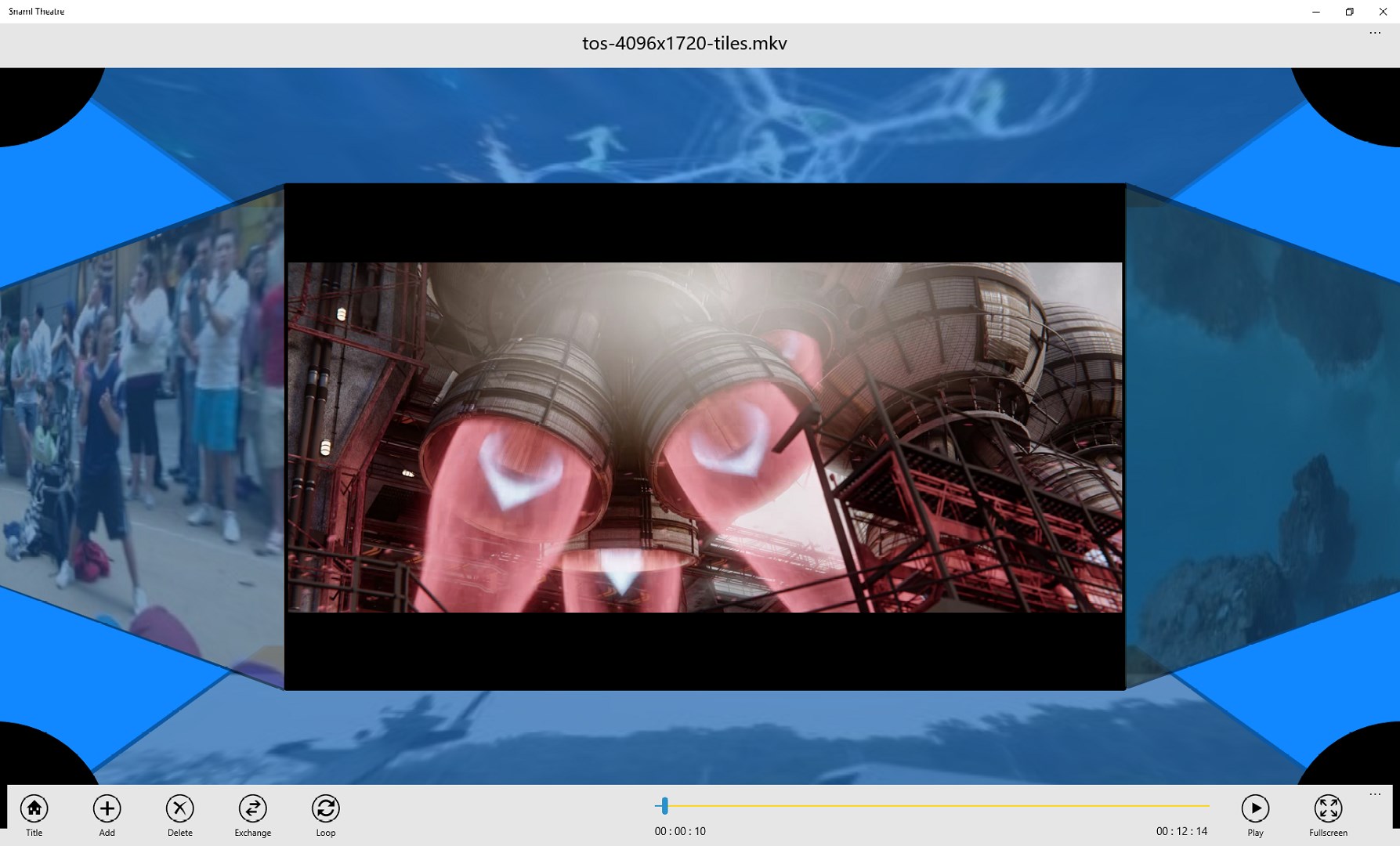Close the Snaml Theatre window

tap(1383, 12)
